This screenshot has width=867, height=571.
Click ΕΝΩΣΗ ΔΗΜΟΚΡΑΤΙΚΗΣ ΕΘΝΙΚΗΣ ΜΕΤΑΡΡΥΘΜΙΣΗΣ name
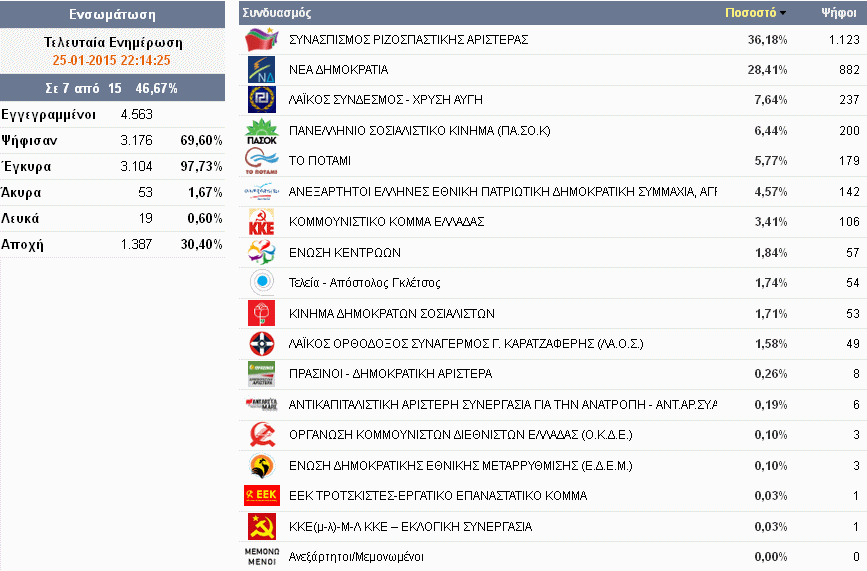click(461, 466)
